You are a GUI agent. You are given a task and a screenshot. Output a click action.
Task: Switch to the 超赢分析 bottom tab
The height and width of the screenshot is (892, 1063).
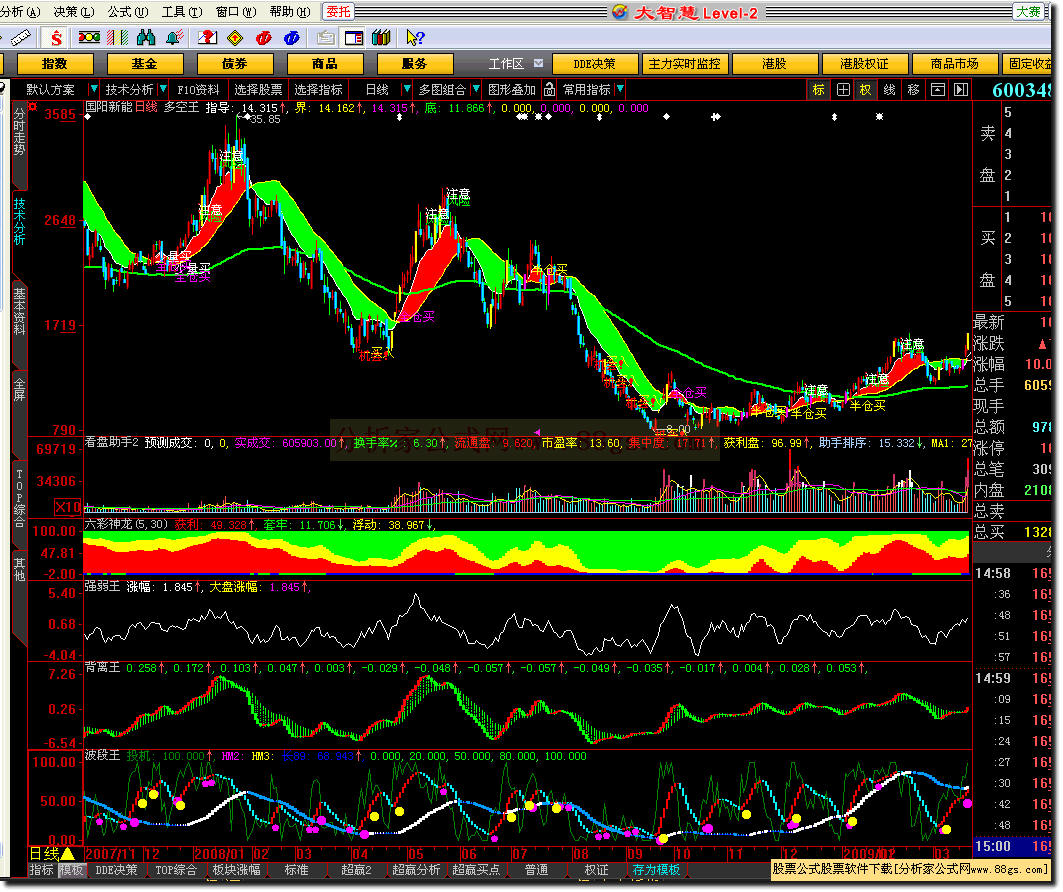(416, 870)
